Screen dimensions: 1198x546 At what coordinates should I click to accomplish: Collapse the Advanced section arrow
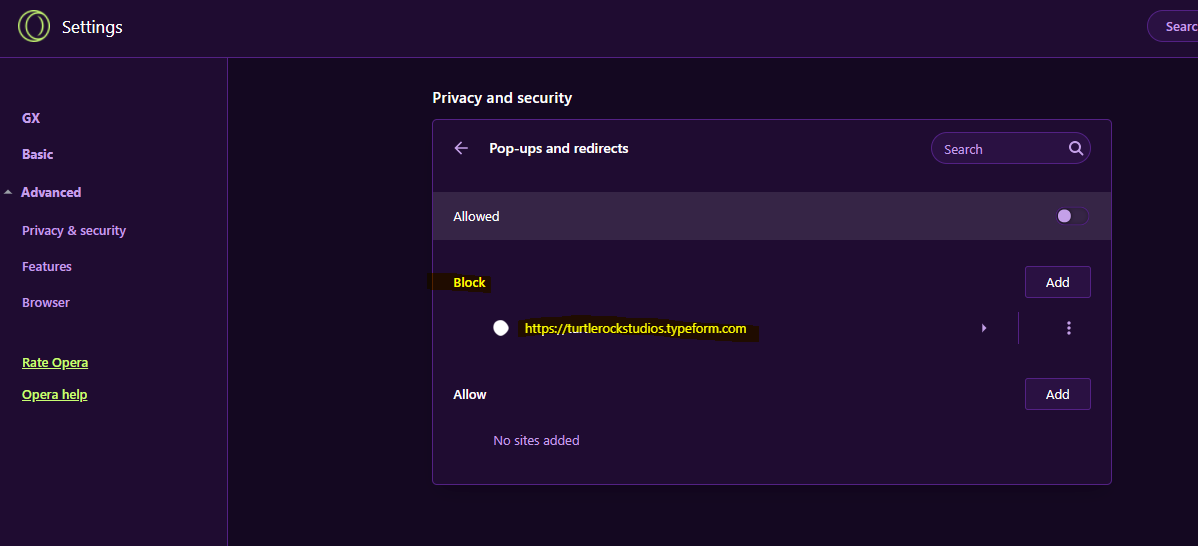point(8,192)
